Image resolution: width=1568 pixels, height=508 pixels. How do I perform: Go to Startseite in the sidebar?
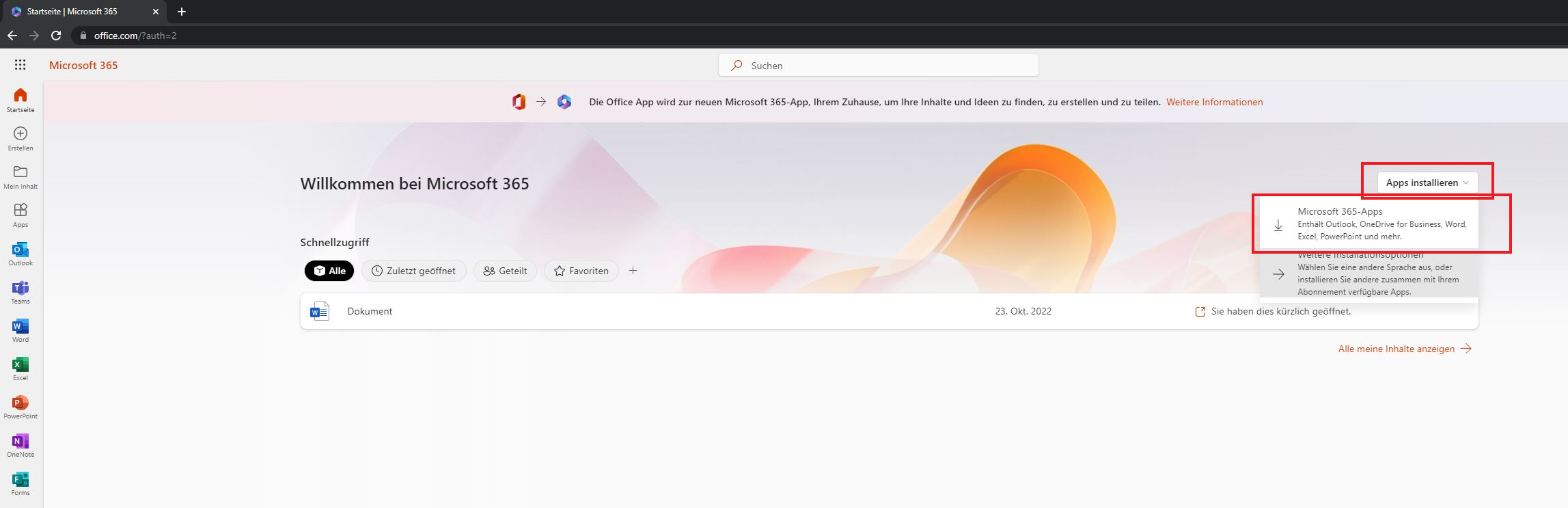[x=20, y=100]
